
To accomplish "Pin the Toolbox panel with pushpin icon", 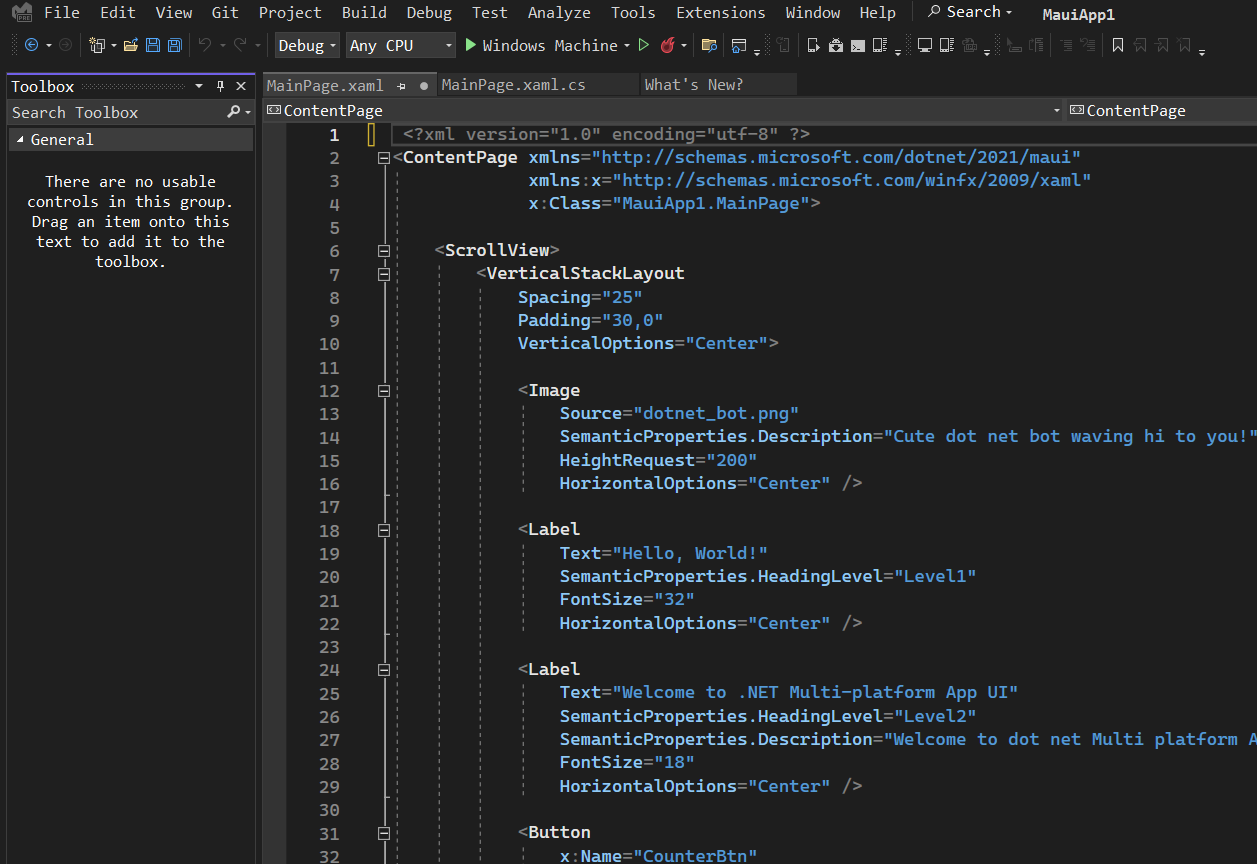I will (x=221, y=87).
